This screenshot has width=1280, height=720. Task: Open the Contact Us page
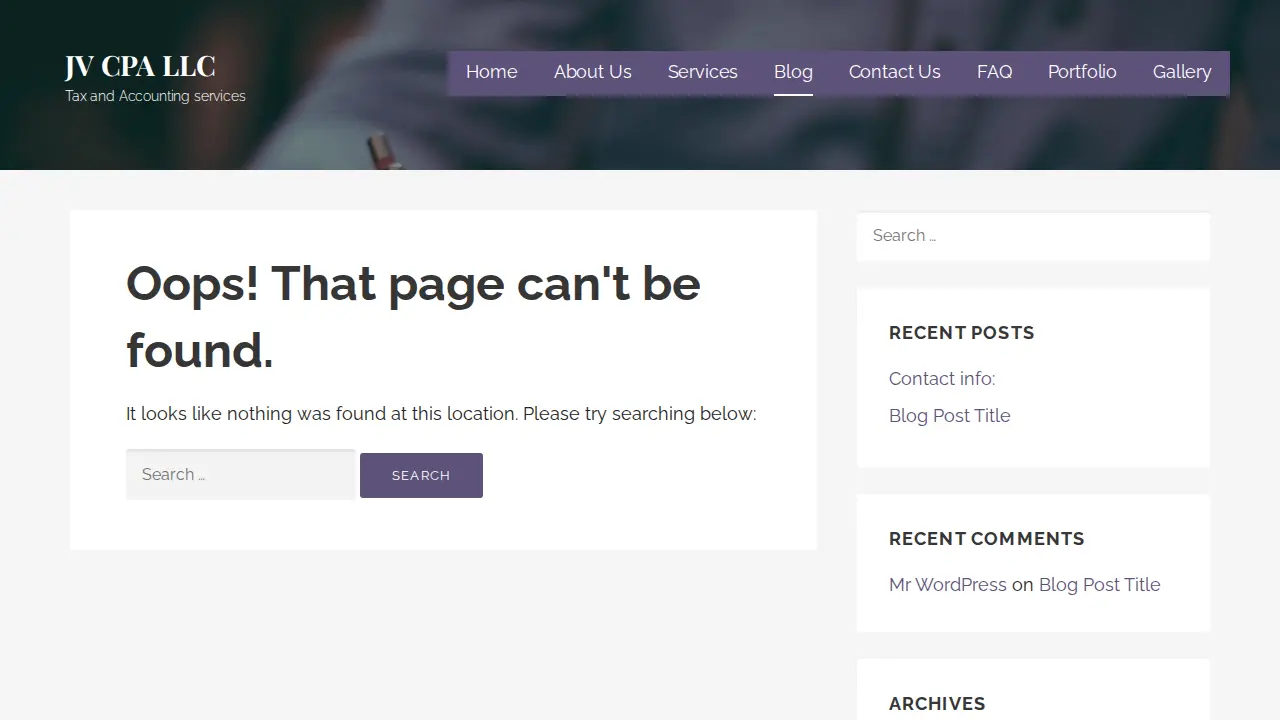(x=894, y=72)
